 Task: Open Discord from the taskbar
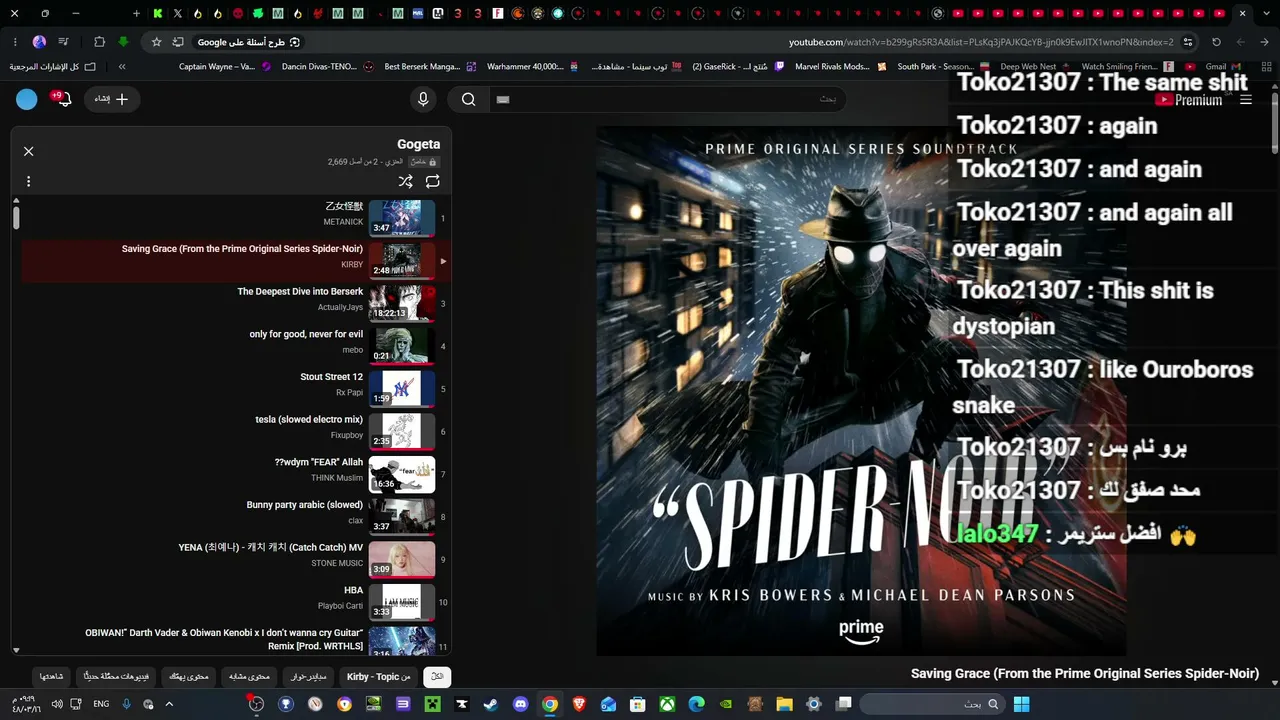tap(520, 704)
